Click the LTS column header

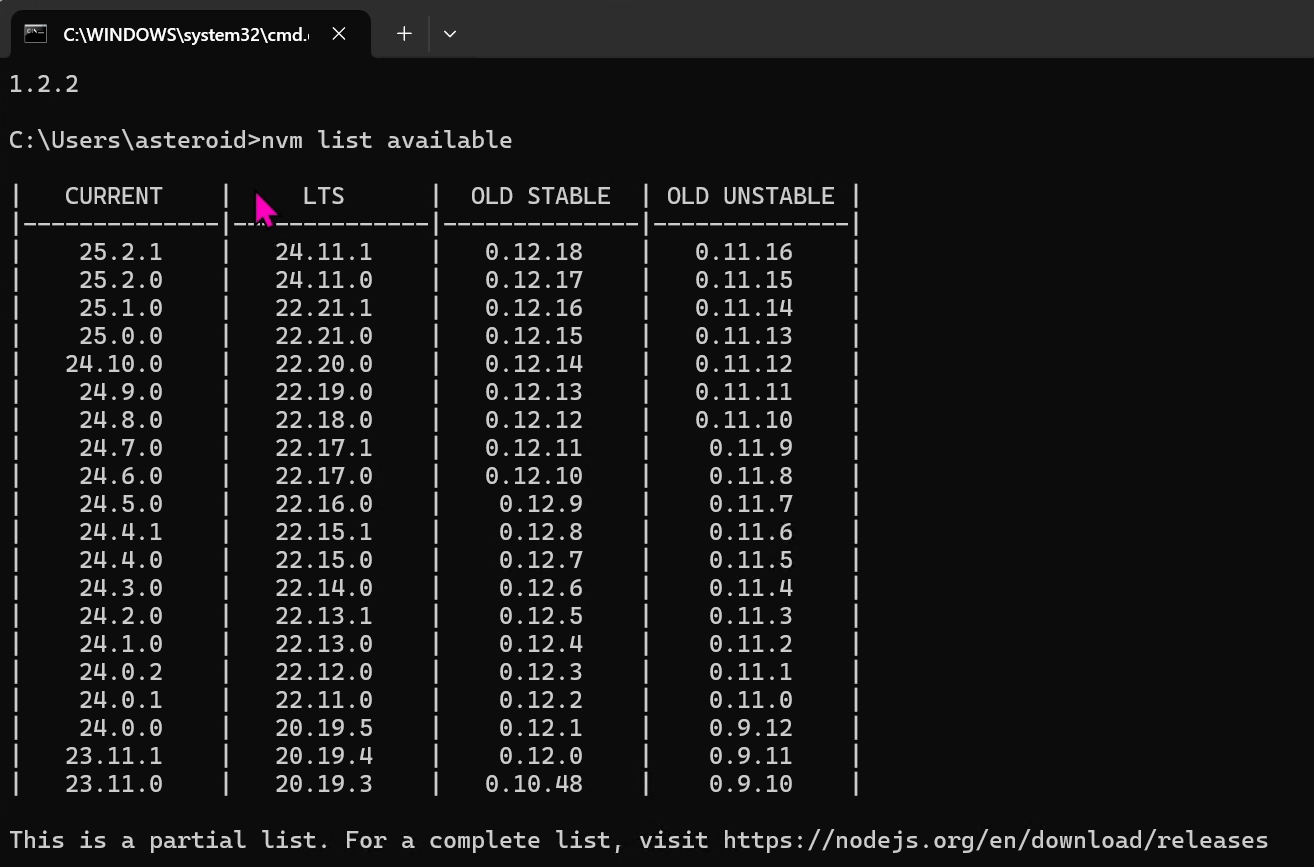323,196
